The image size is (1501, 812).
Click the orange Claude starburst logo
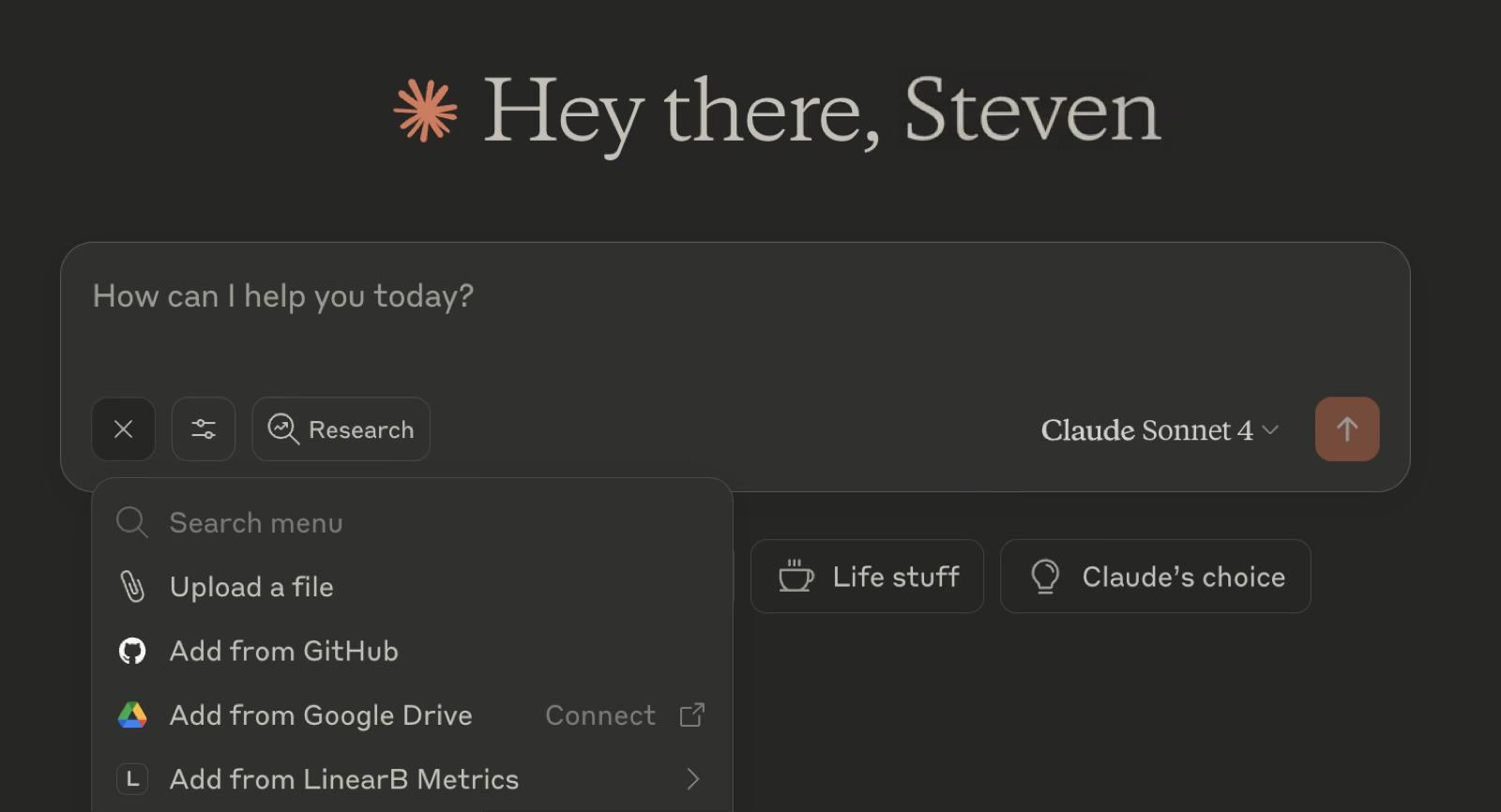pyautogui.click(x=426, y=111)
